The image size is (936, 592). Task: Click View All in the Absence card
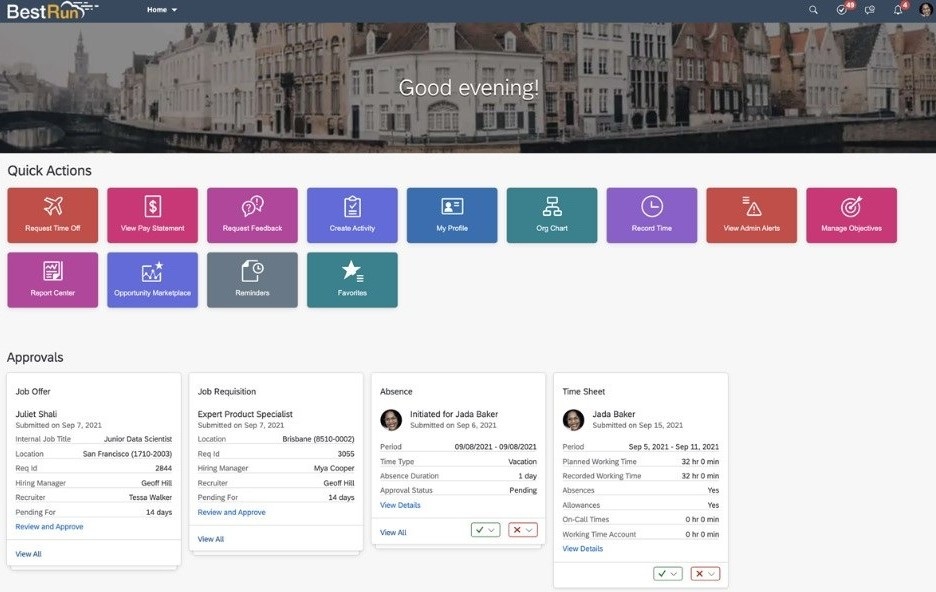[x=393, y=532]
